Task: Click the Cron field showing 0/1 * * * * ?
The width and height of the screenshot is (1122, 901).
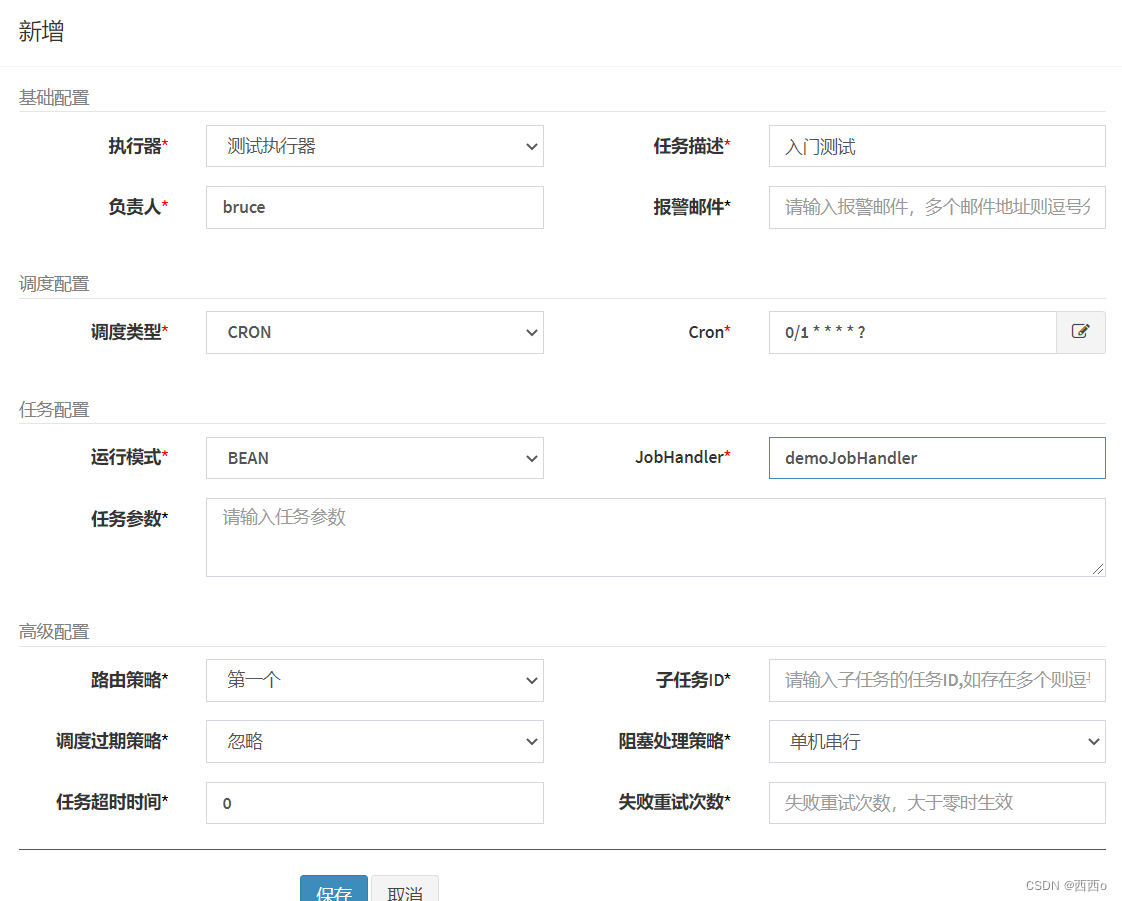Action: click(x=913, y=332)
